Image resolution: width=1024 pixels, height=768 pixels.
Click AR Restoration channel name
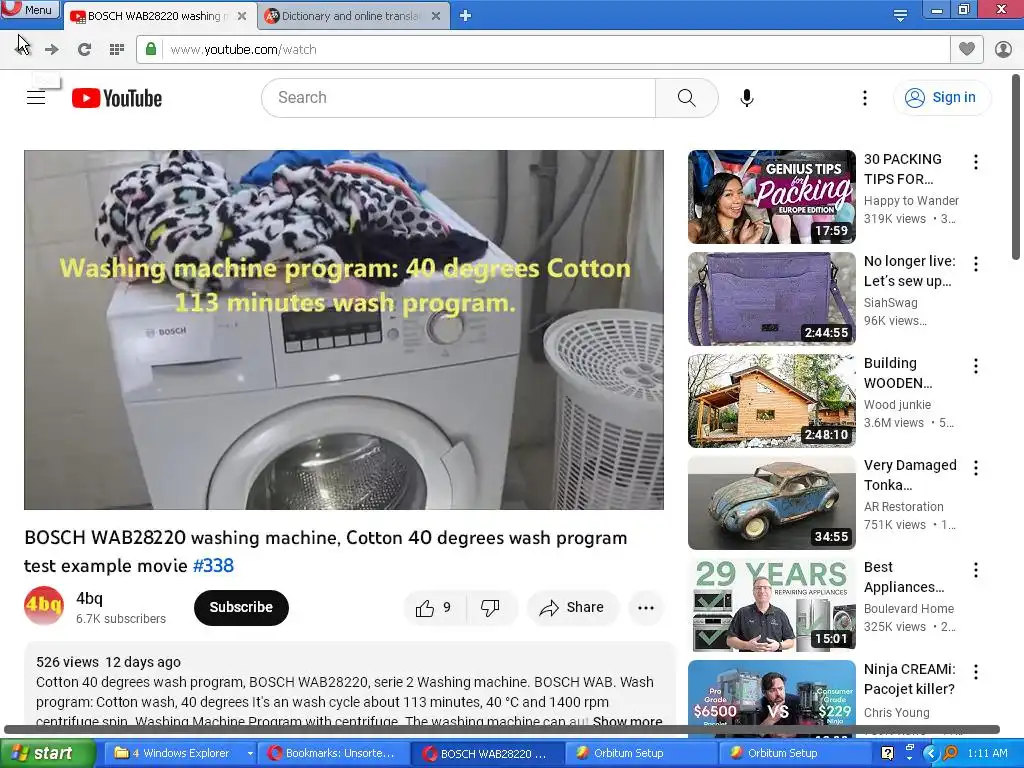[903, 507]
